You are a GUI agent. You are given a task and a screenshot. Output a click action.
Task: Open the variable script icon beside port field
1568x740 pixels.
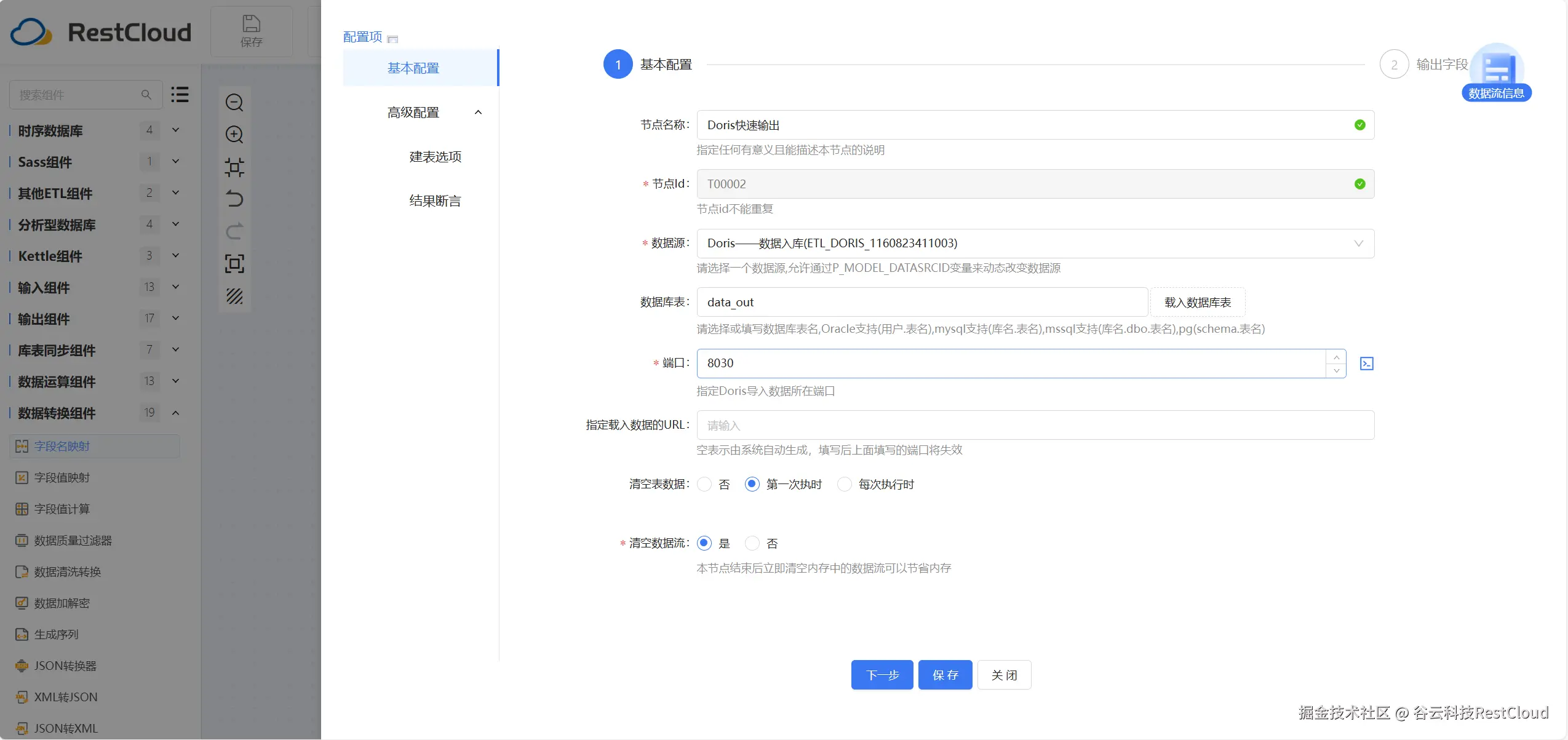tap(1366, 364)
